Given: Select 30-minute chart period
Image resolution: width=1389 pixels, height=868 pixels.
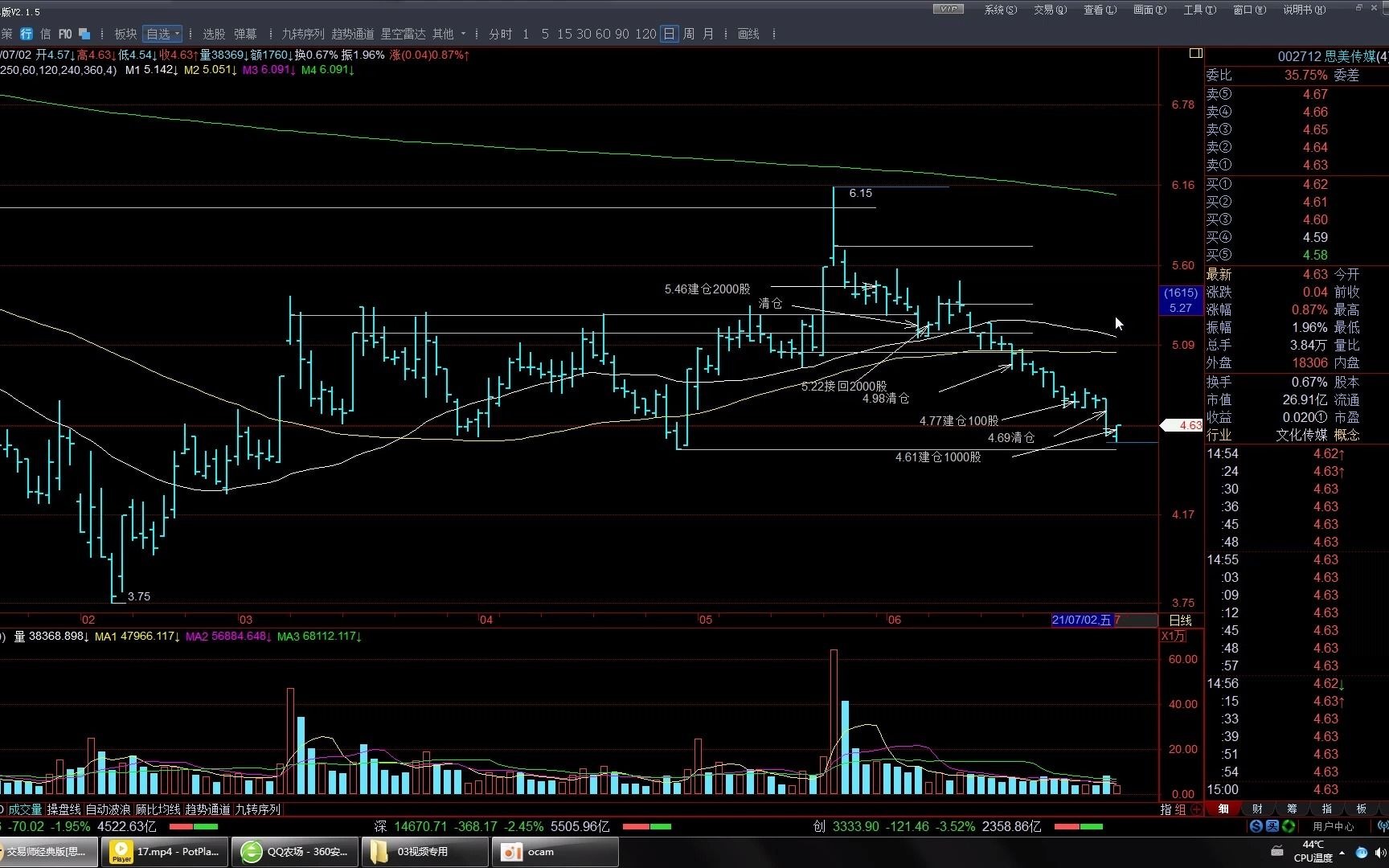Looking at the screenshot, I should [584, 34].
